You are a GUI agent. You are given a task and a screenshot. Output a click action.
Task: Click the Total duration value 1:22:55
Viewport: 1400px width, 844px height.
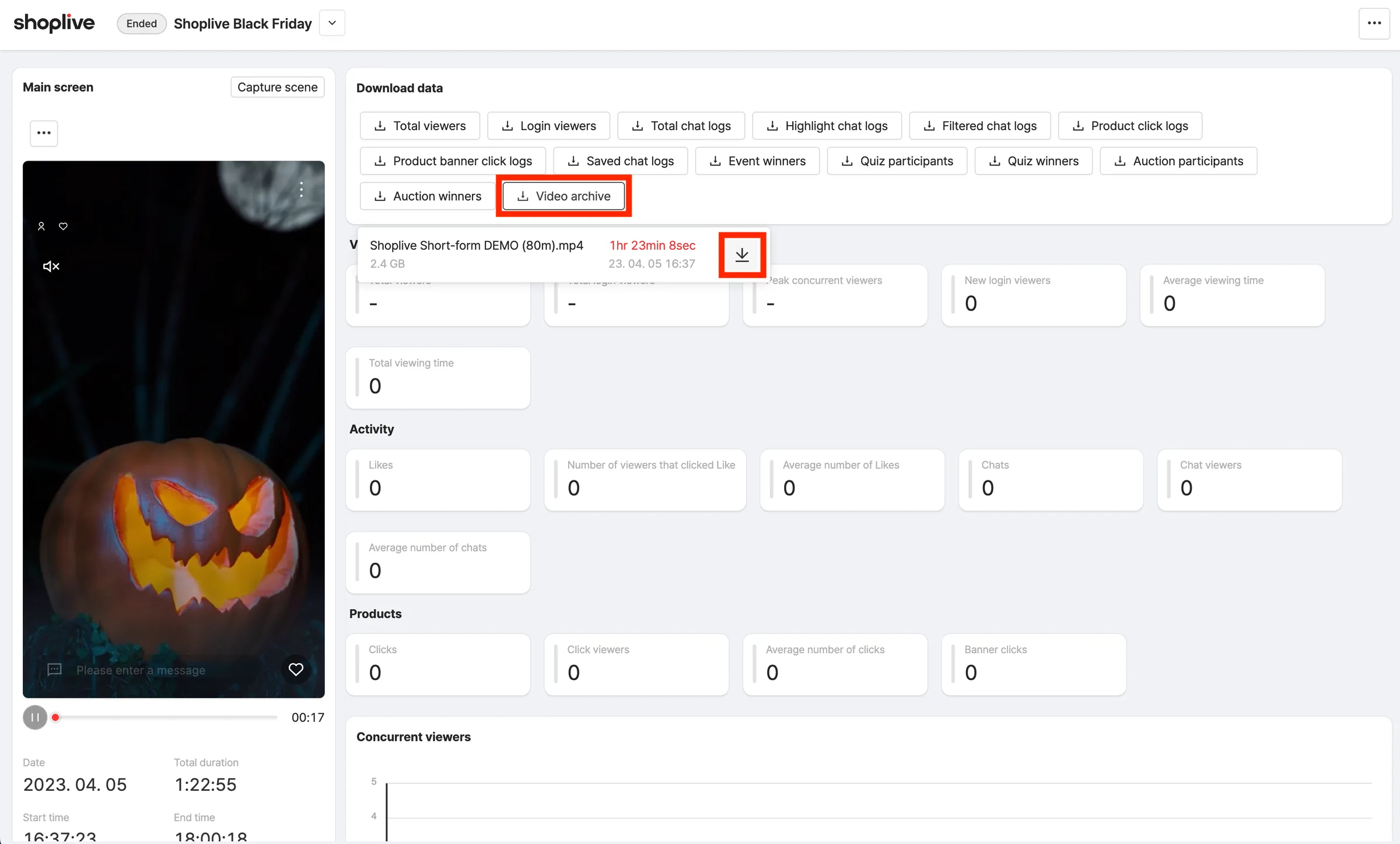205,784
